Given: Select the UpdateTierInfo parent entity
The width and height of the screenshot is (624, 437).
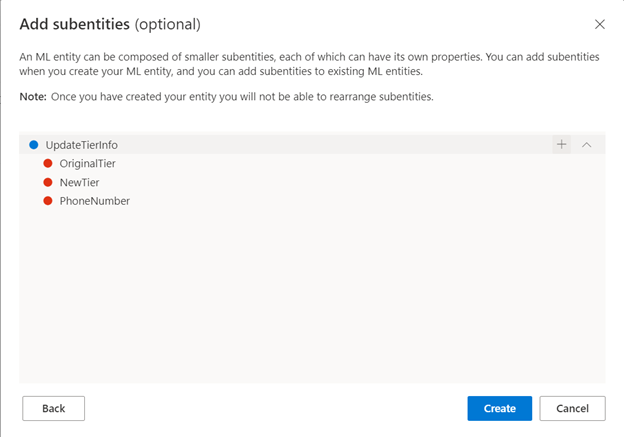Looking at the screenshot, I should click(82, 145).
